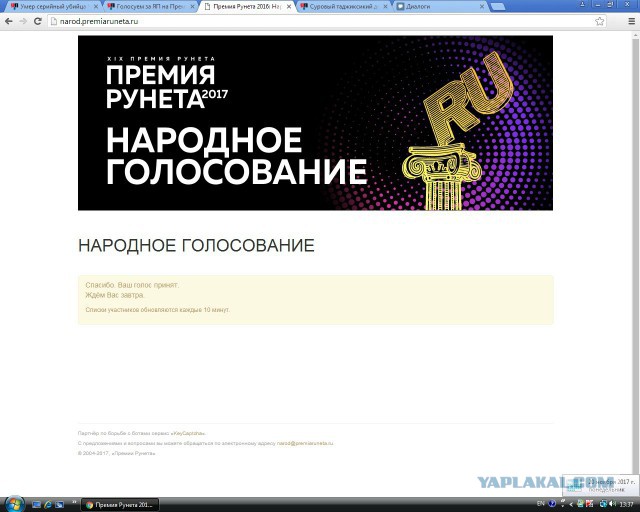The image size is (640, 512).
Task: Close the 'Премия Рунета 2016' tab
Action: coord(289,7)
